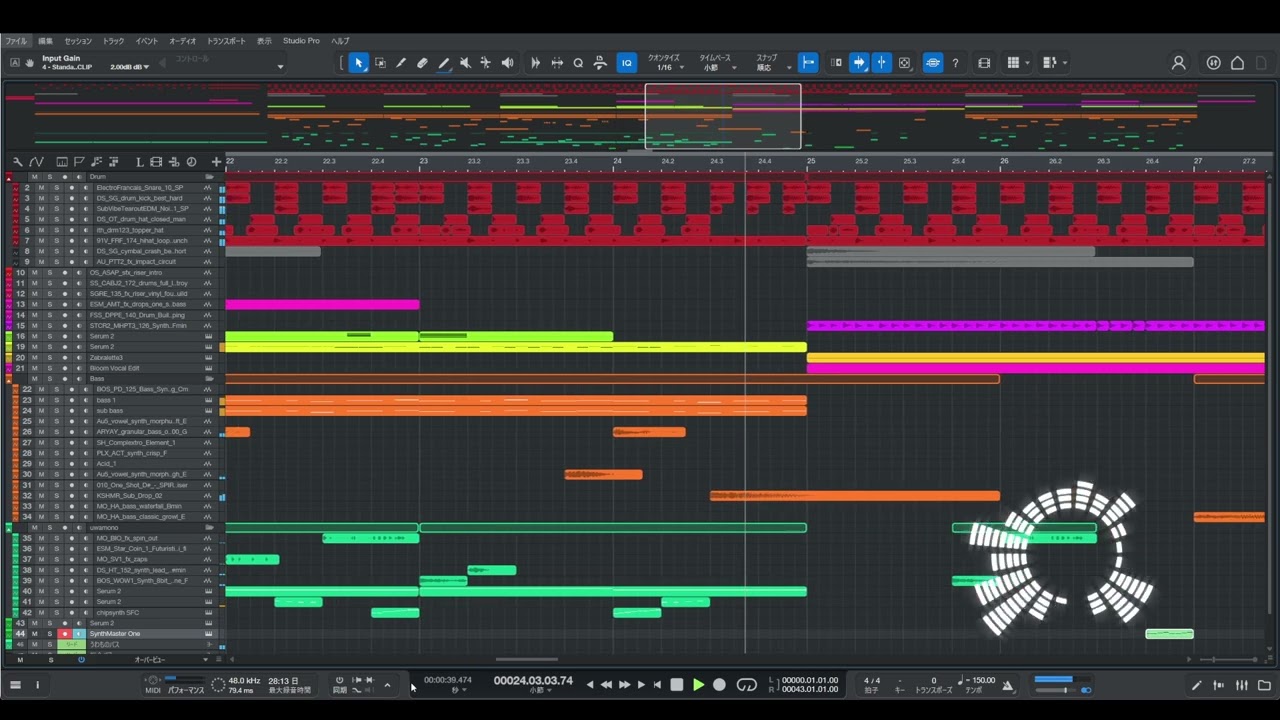This screenshot has width=1280, height=720.
Task: Open the トラック menu
Action: 113,41
